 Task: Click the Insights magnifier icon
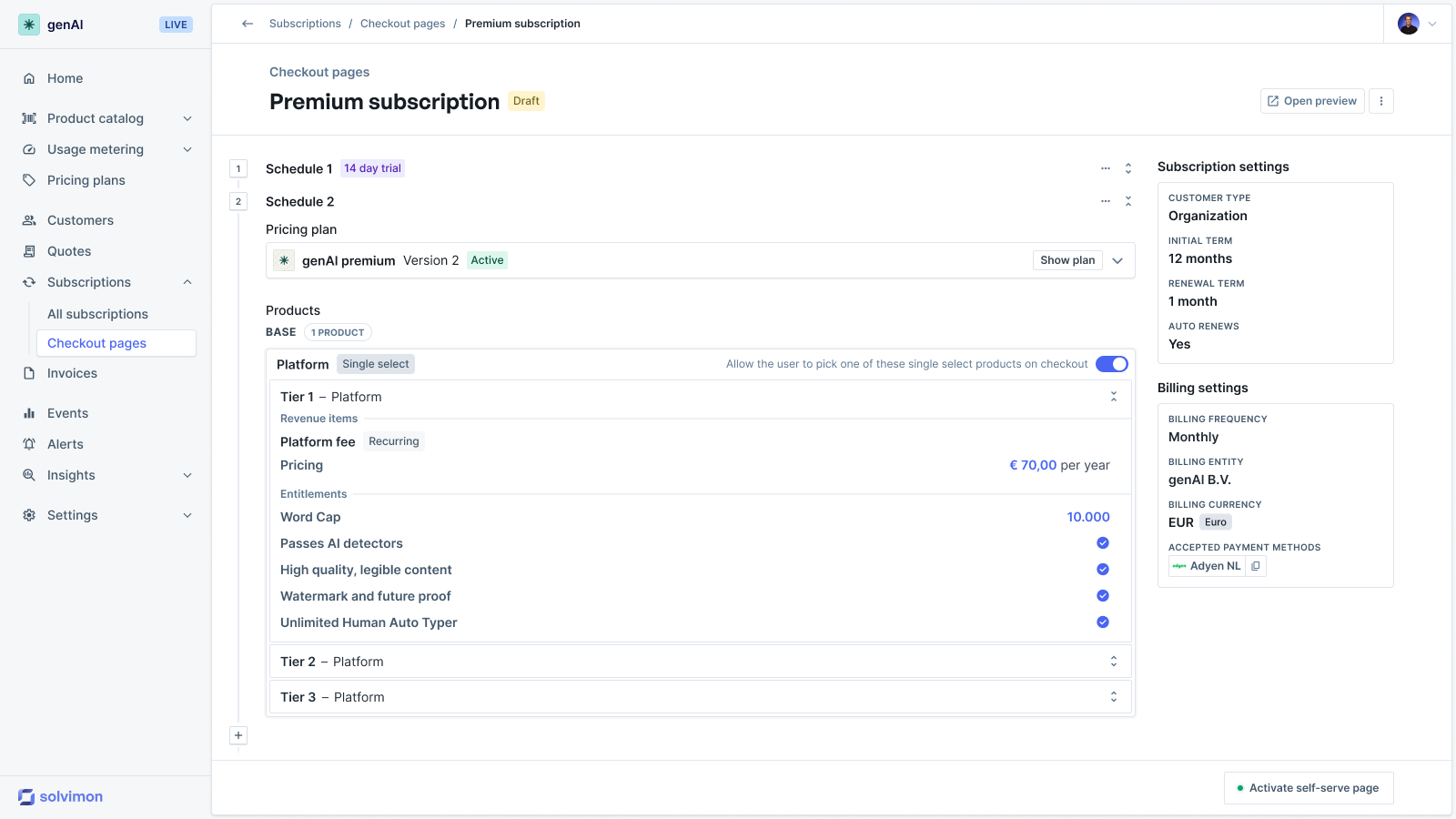(x=29, y=475)
